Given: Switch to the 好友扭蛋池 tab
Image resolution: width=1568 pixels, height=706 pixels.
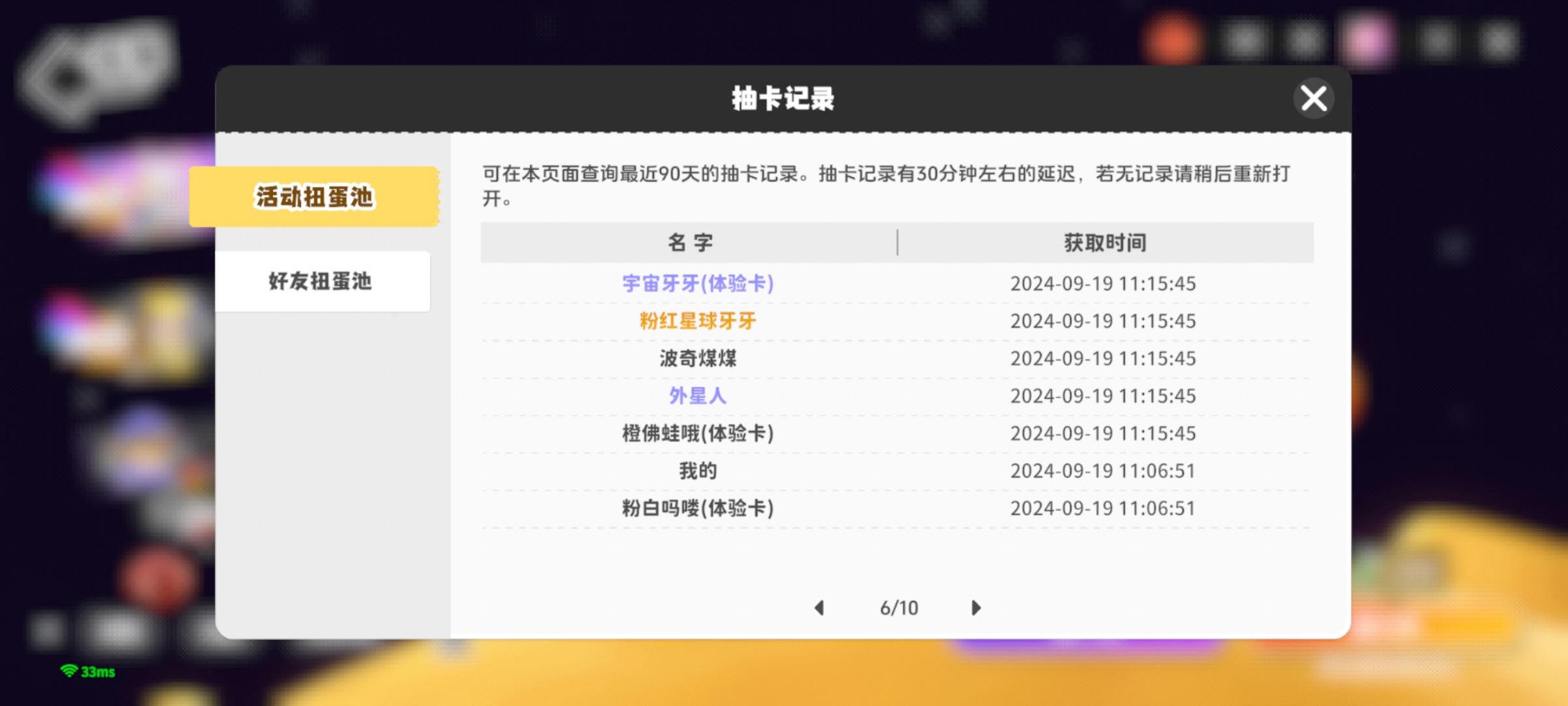Looking at the screenshot, I should point(322,281).
